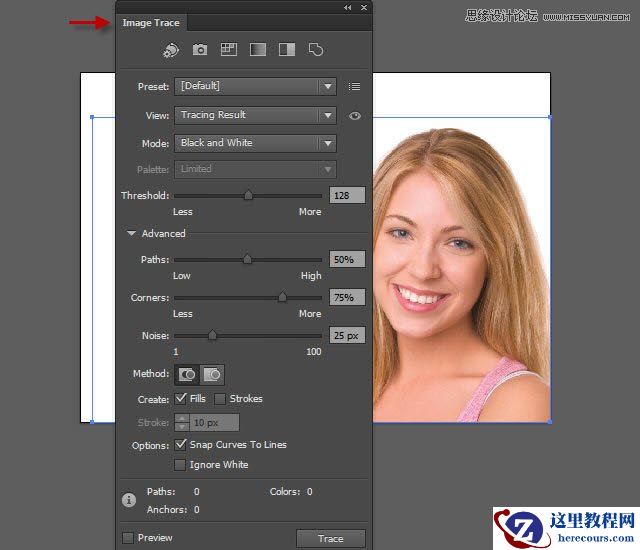Click the Corners slider handle

pos(282,297)
